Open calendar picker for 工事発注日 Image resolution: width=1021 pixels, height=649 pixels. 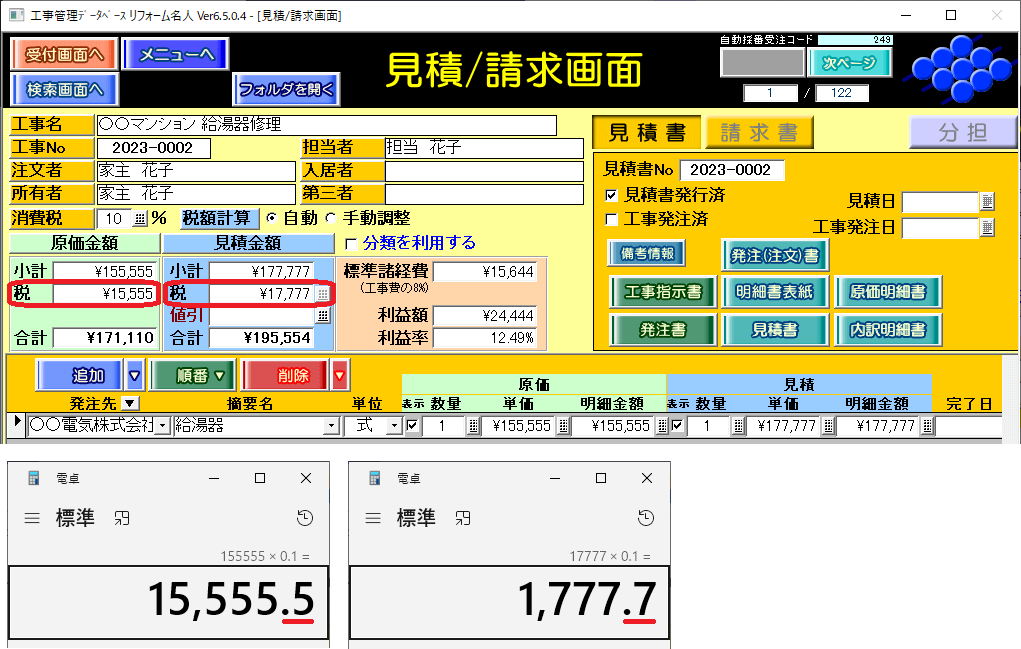(987, 228)
